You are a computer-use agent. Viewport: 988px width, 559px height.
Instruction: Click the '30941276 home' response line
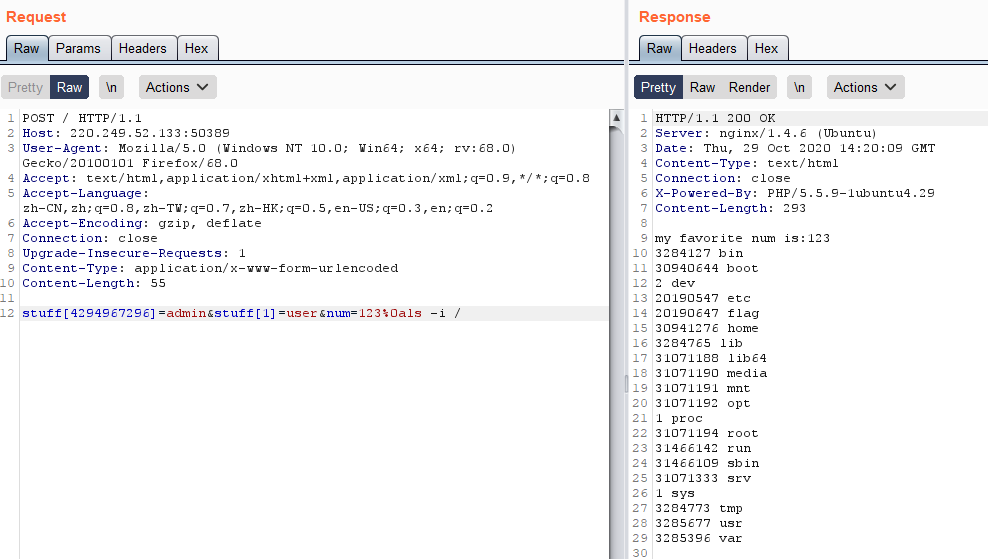pyautogui.click(x=707, y=328)
